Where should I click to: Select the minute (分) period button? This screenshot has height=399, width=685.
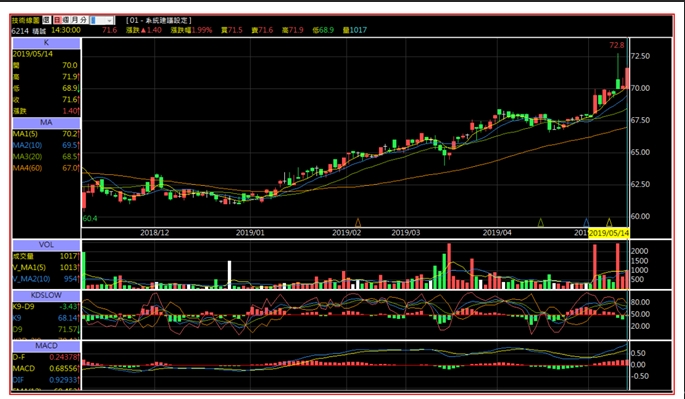(x=83, y=20)
